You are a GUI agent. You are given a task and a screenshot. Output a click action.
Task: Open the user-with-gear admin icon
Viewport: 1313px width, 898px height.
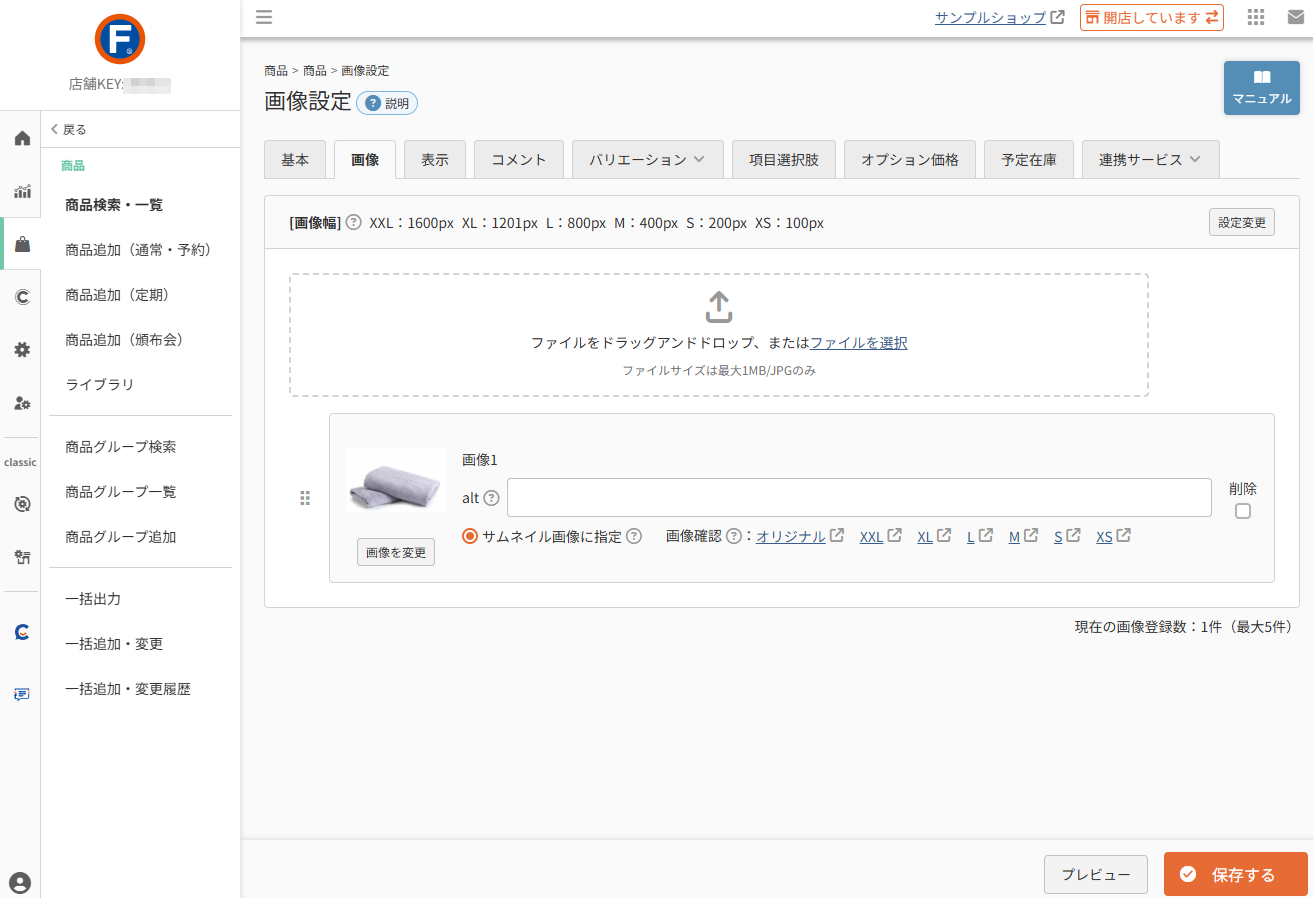(22, 403)
